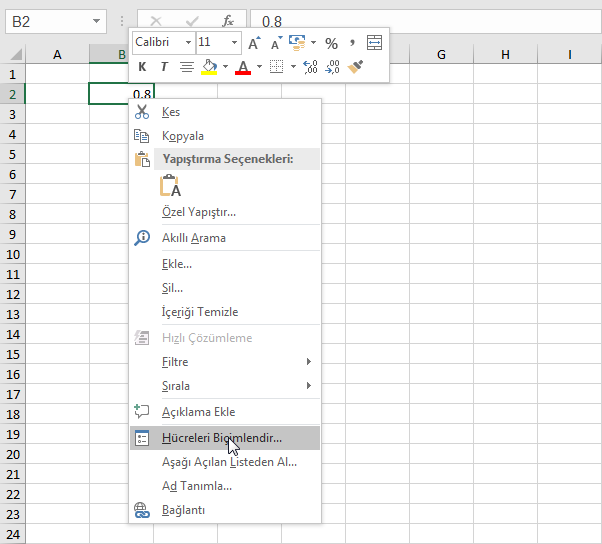Select row 24 header
The width and height of the screenshot is (602, 544).
(x=12, y=534)
